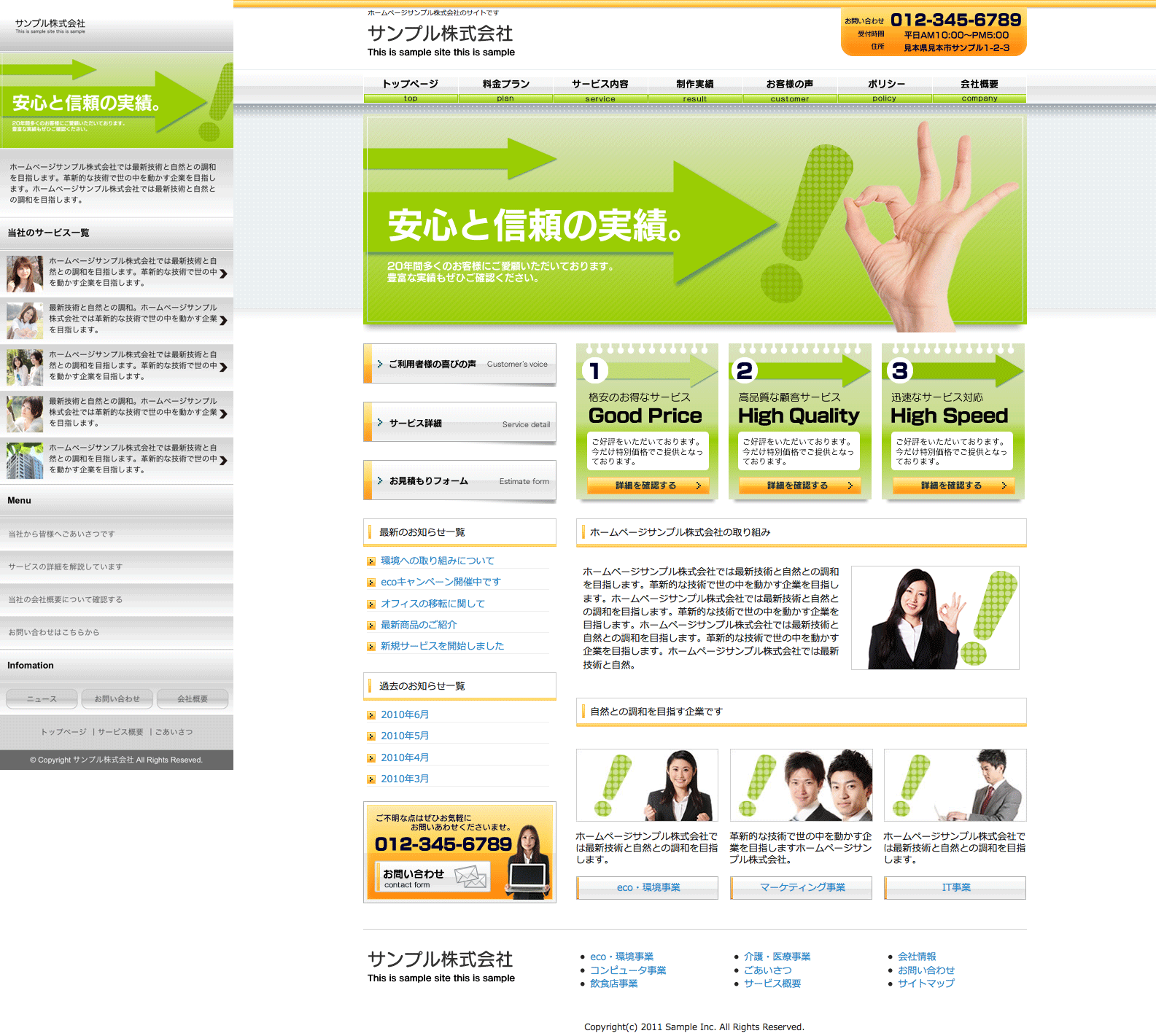Open the 料金プラン navigation tab
The image size is (1156, 1036).
(505, 89)
